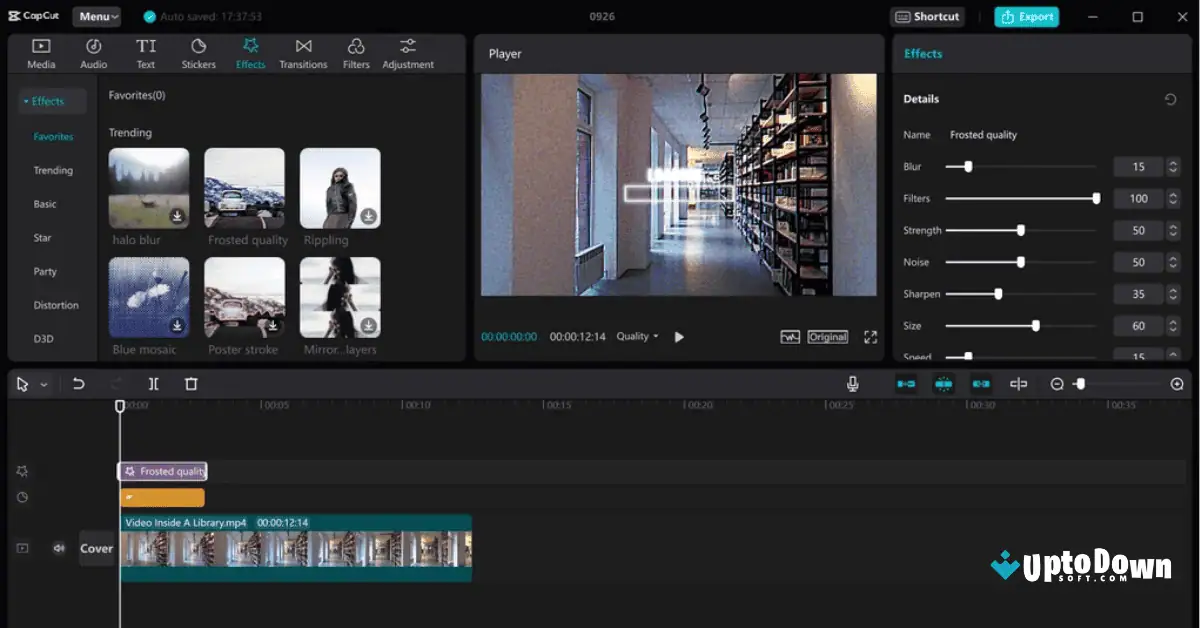Open the voiceover microphone recorder
The width and height of the screenshot is (1200, 628).
coord(851,383)
